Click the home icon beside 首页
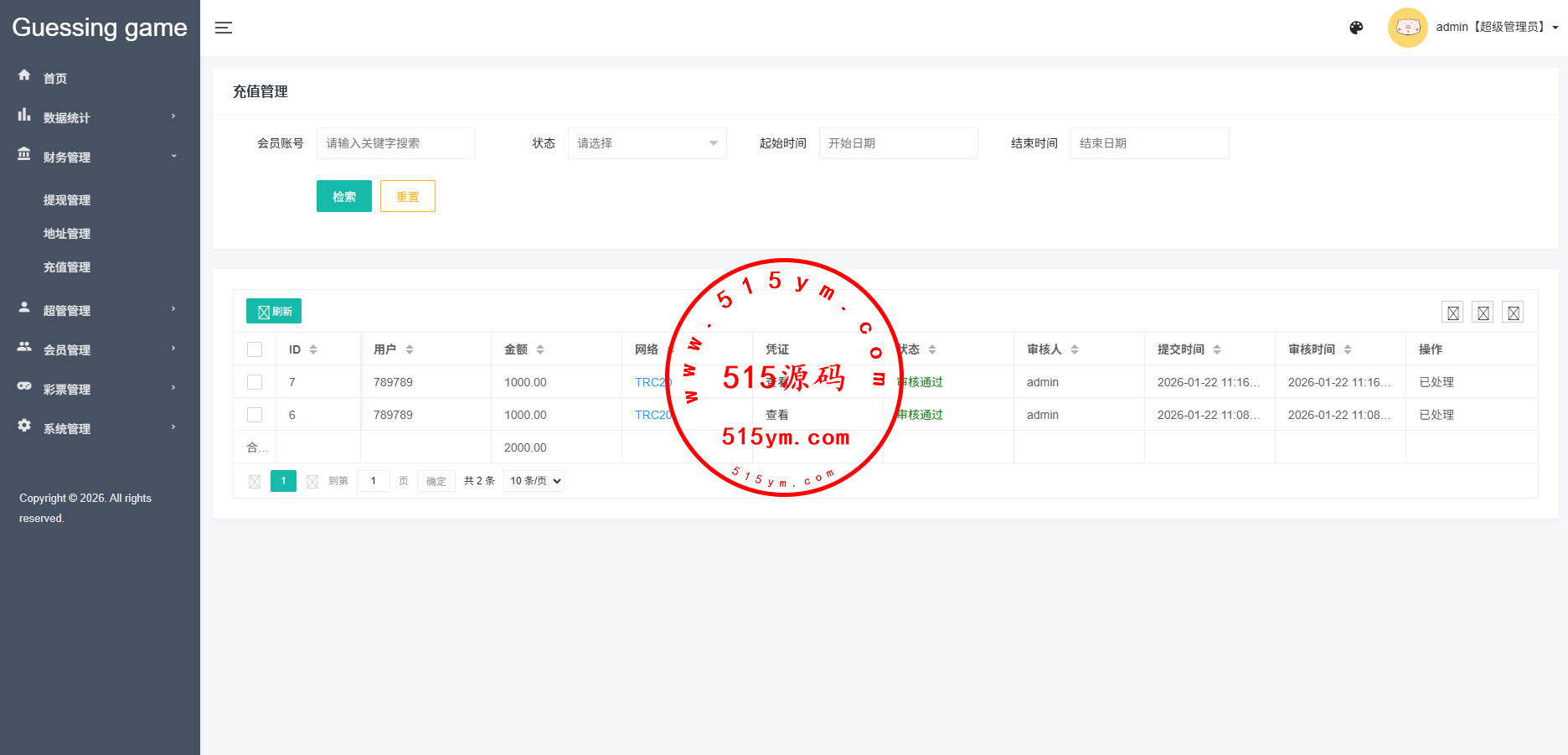The width and height of the screenshot is (1568, 755). (x=24, y=75)
